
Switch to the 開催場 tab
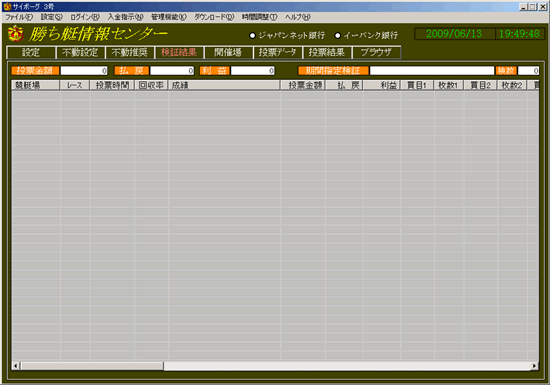pos(228,52)
